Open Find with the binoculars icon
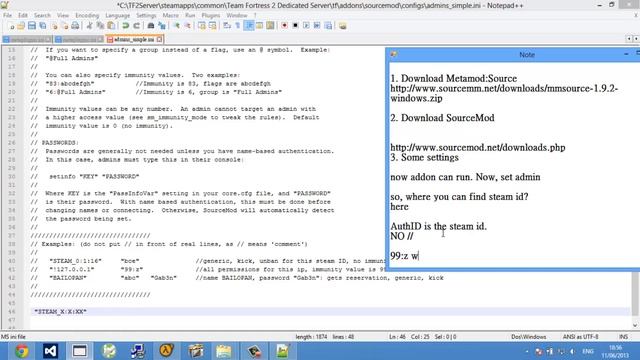Screen dimensions: 640x360 click(151, 26)
